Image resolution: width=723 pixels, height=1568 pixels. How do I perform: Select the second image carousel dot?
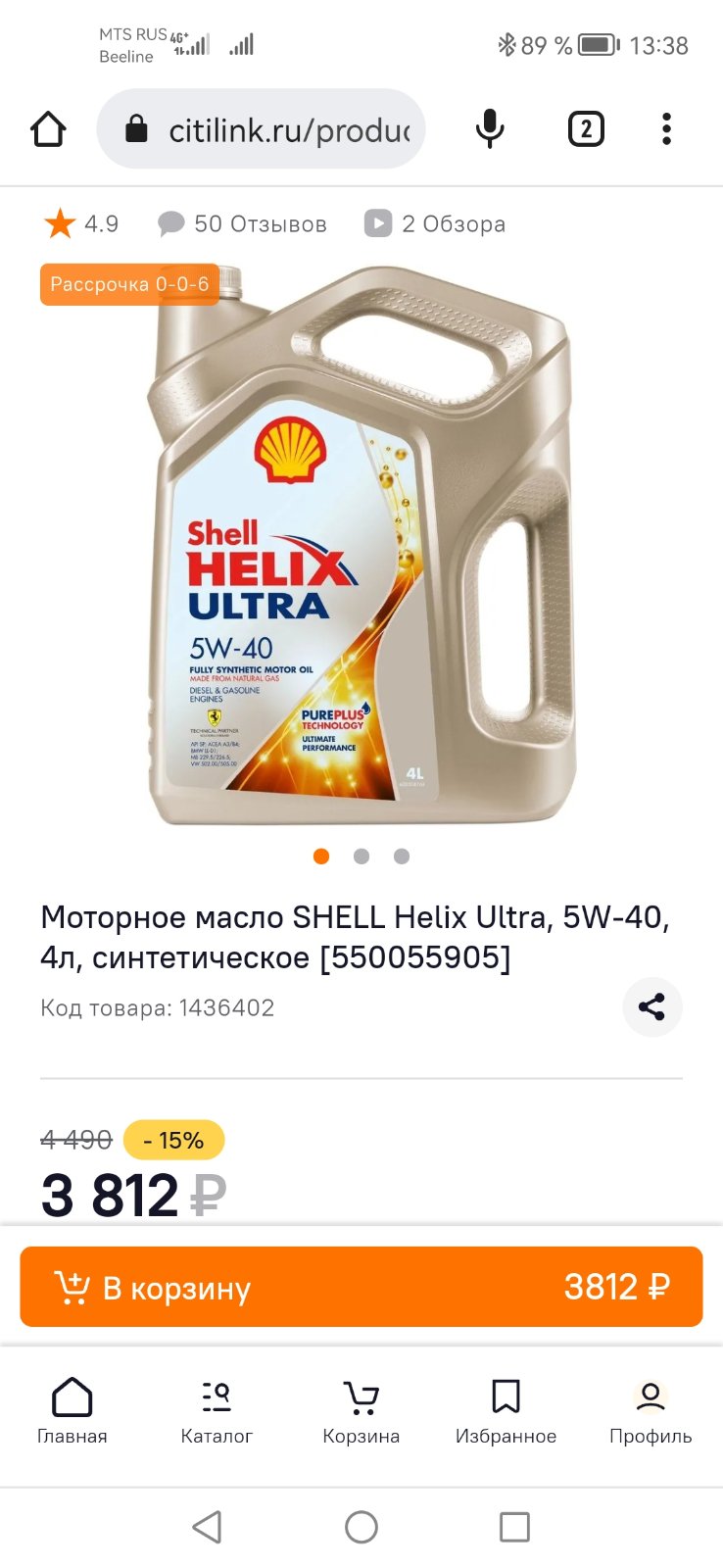coord(361,857)
